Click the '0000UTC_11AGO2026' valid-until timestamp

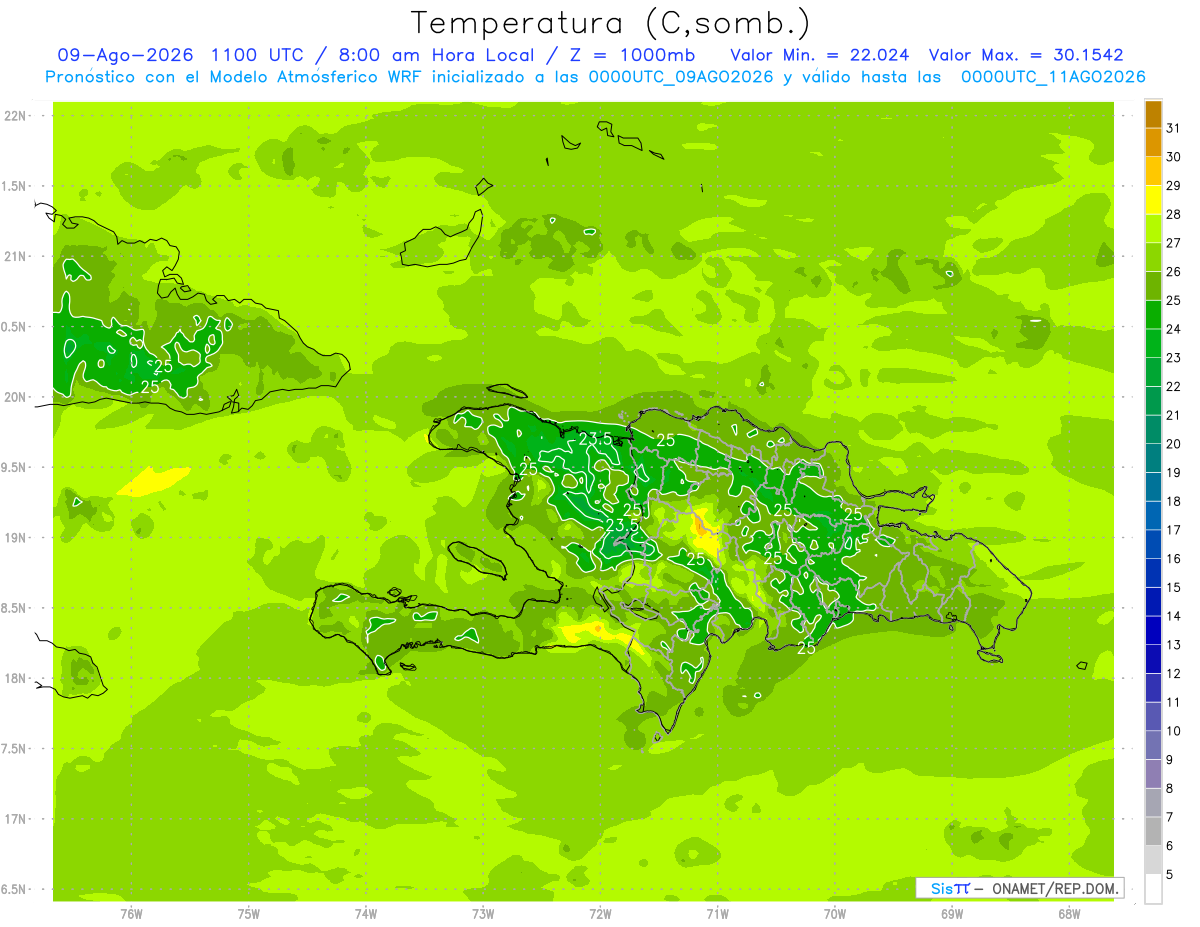(x=1052, y=77)
